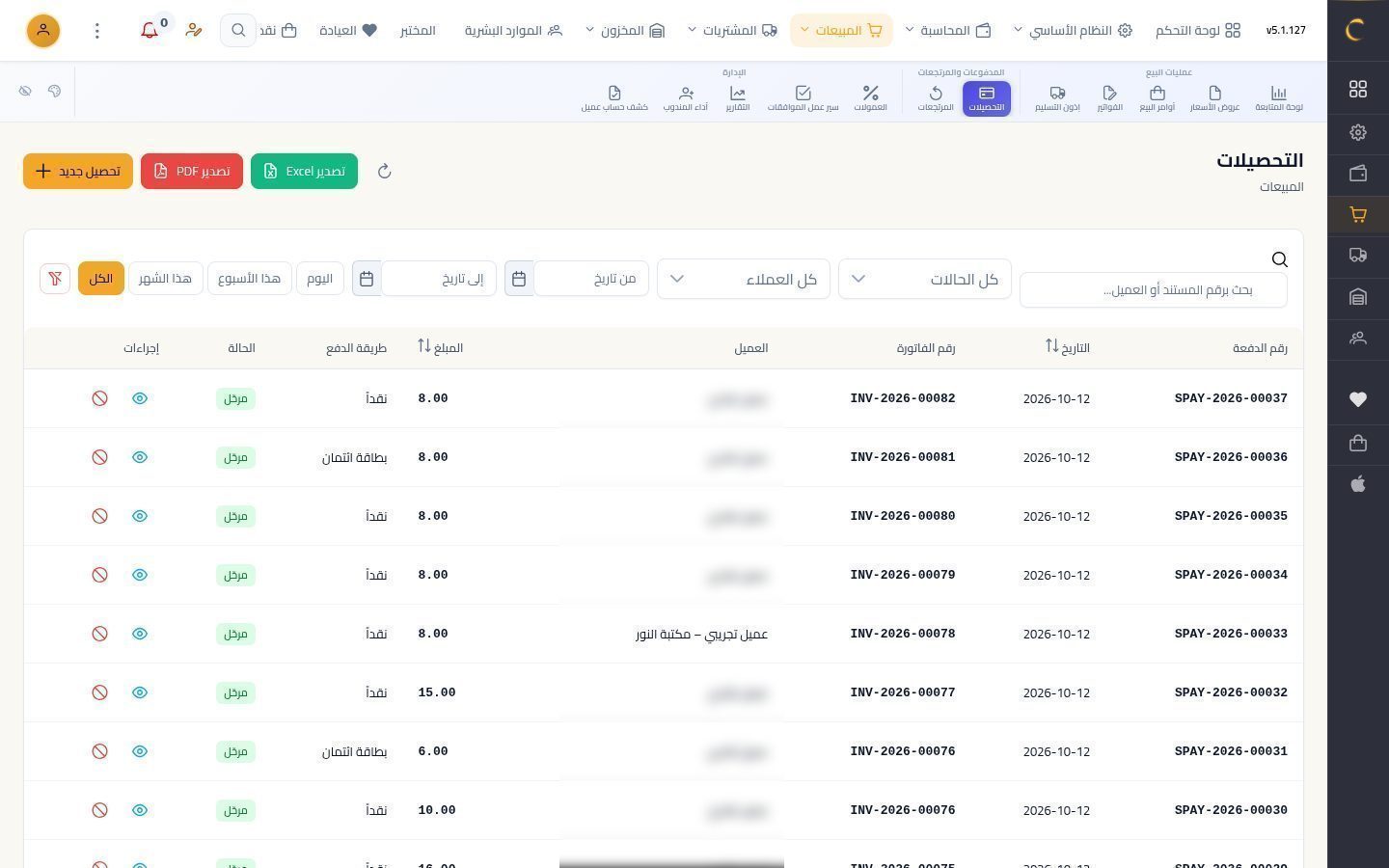Toggle the hide-eye icon in ribbon corner

25,91
